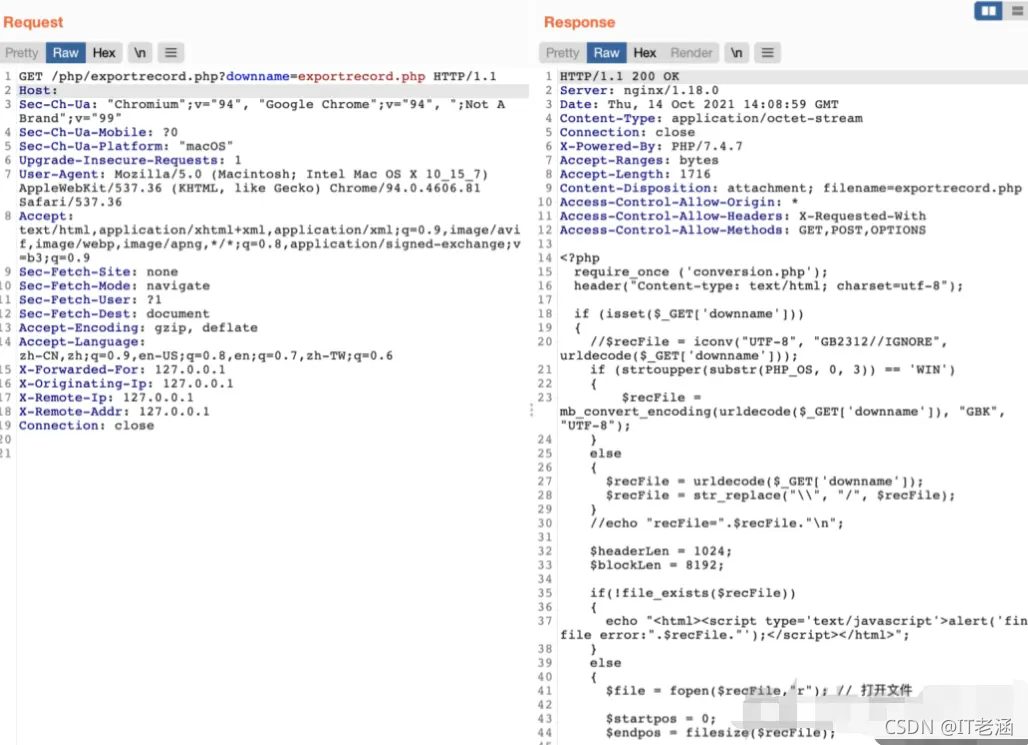Click the Sec-Ch-Ua-Mobile: ?0 header

click(x=98, y=132)
